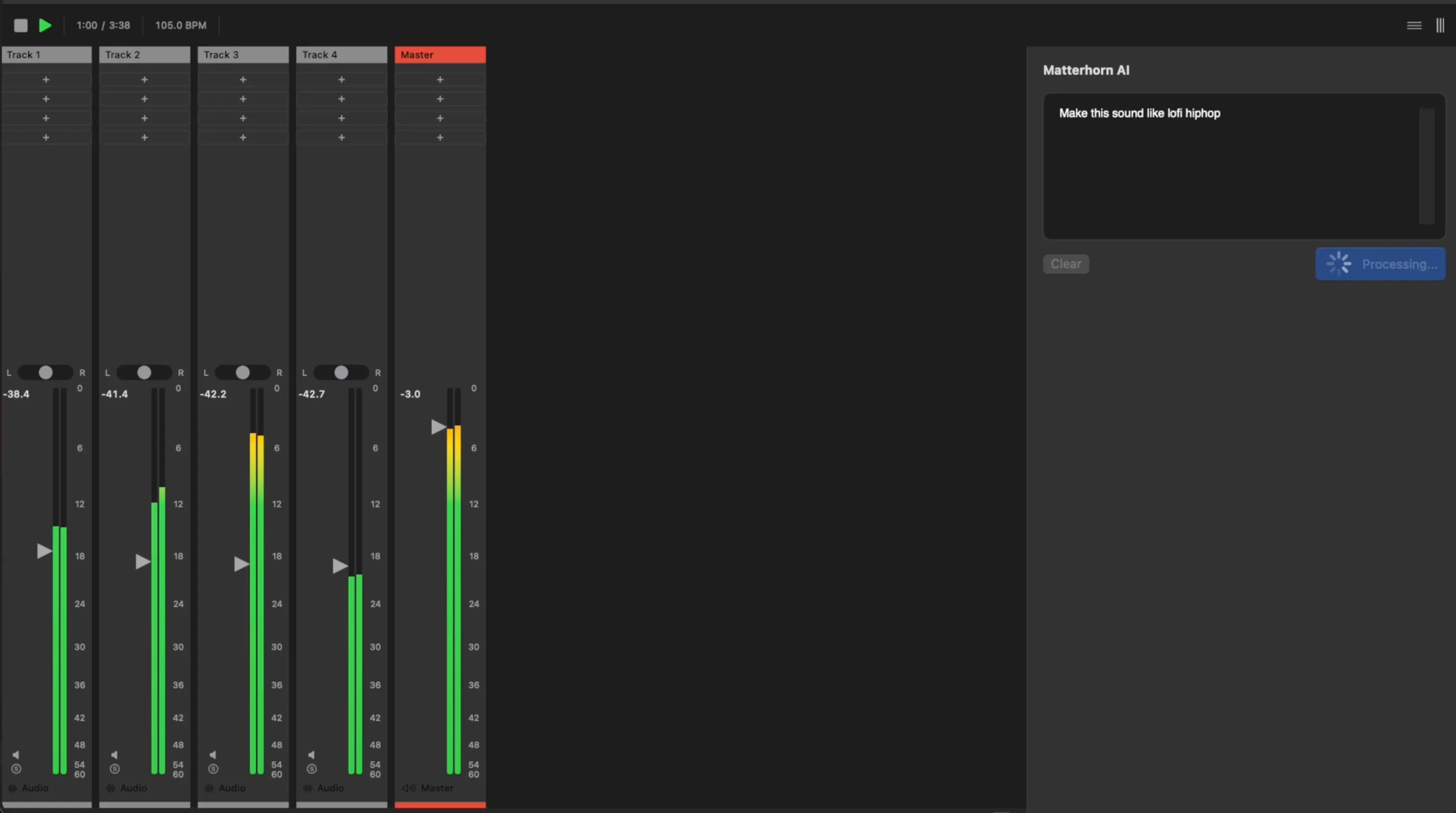Add a plugin to Track 3's first insert slot
1456x813 pixels.
pyautogui.click(x=243, y=79)
